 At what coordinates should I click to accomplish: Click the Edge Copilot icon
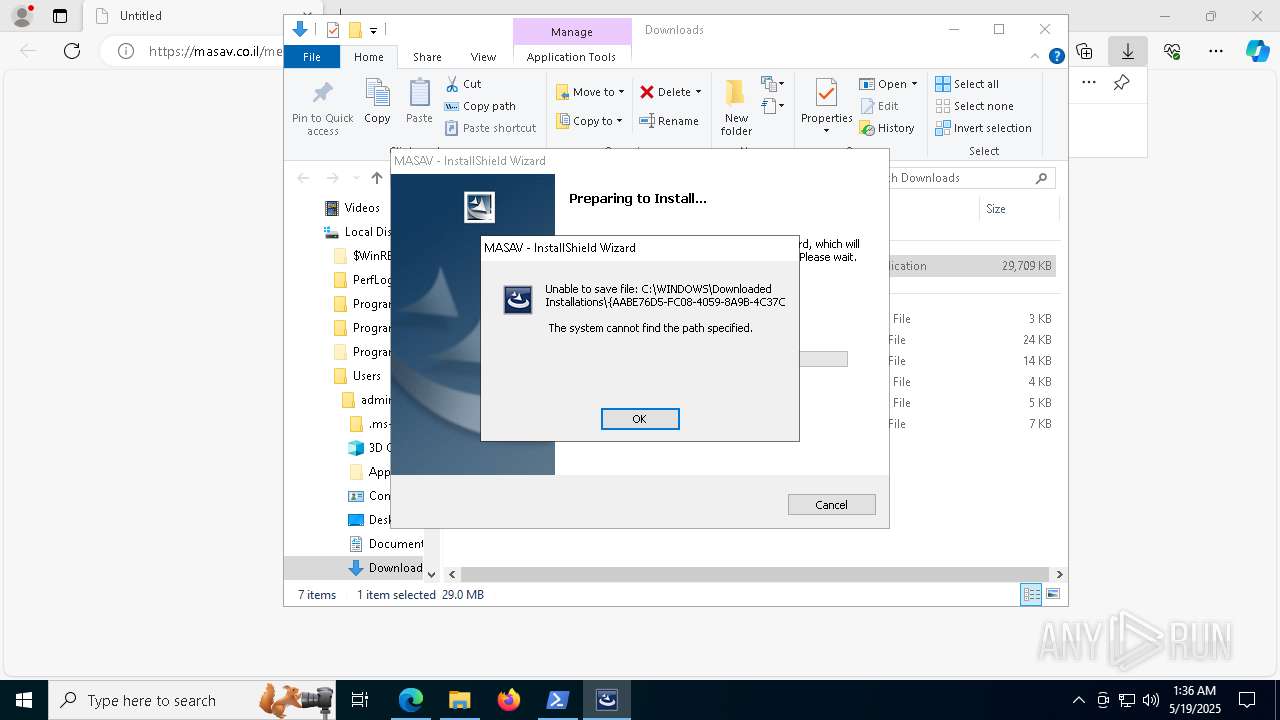pyautogui.click(x=1257, y=51)
